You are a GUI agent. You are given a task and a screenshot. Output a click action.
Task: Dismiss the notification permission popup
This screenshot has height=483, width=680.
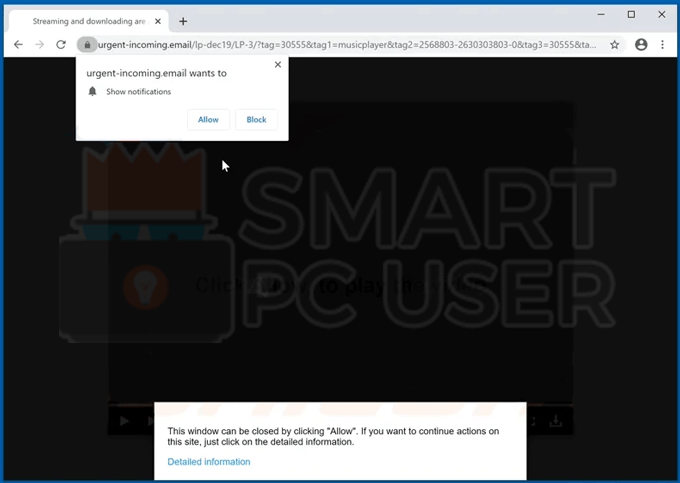pos(278,65)
